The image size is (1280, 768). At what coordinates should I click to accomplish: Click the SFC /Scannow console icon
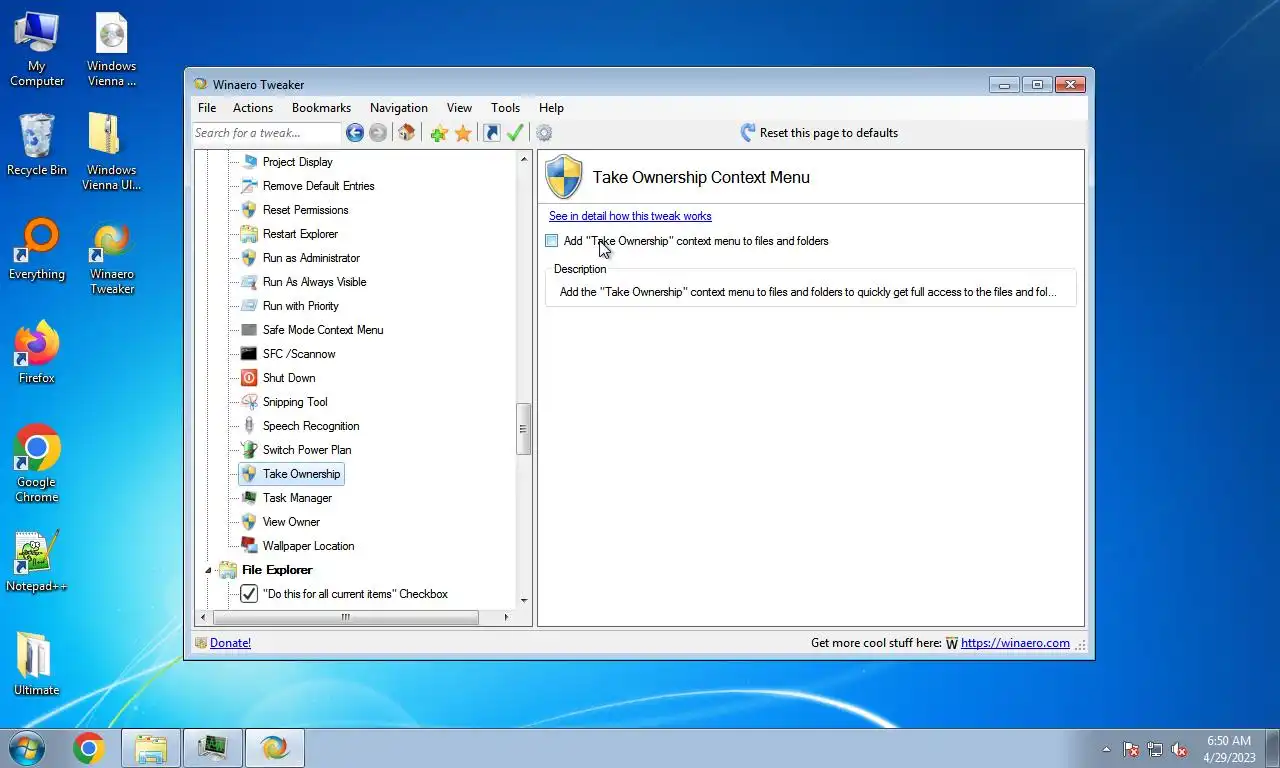tap(249, 354)
